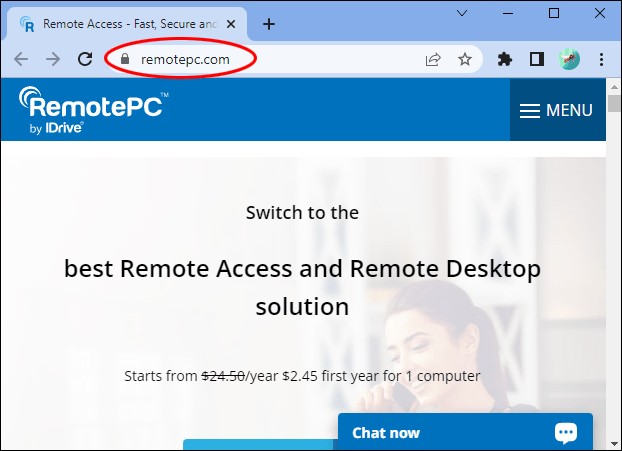Click the padlock site info icon
Image resolution: width=622 pixels, height=451 pixels.
click(125, 60)
